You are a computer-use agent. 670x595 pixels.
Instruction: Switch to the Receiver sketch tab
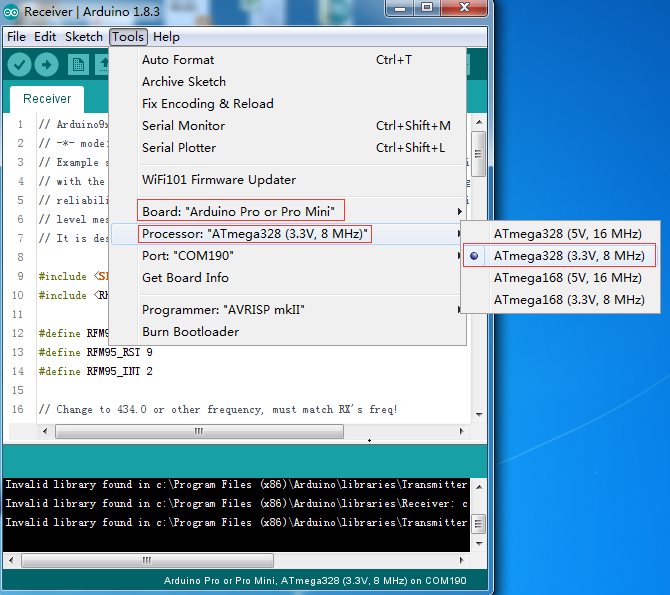[x=47, y=99]
